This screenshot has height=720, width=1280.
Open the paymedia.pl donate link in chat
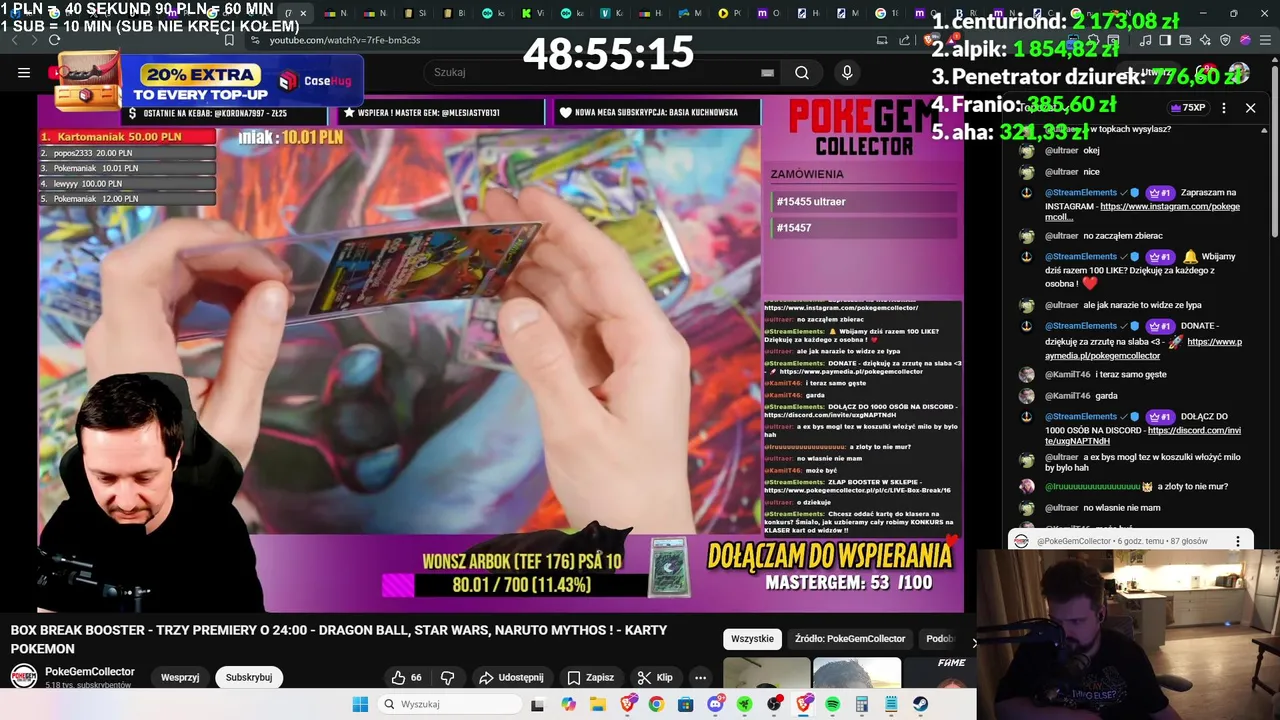(1143, 349)
